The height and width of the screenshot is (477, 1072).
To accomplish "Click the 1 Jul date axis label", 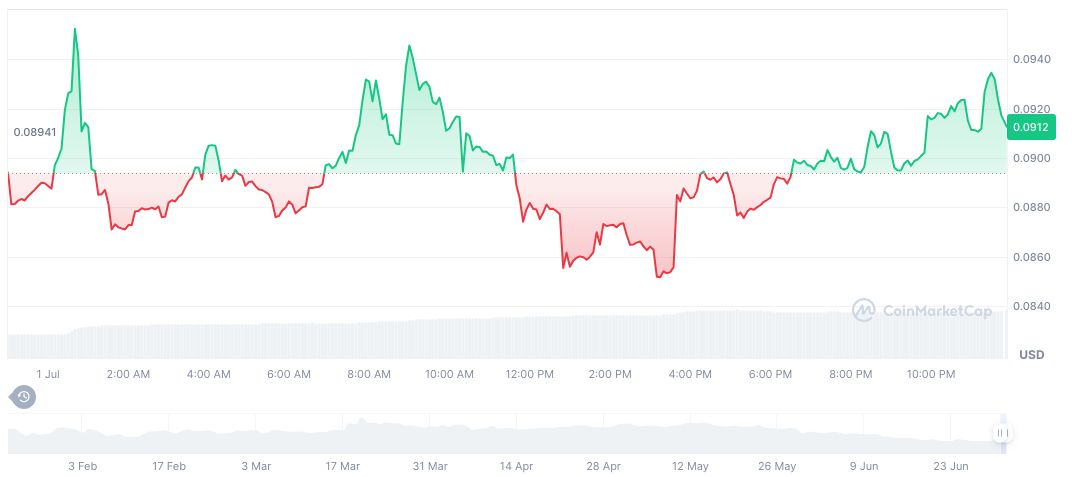I will coord(48,374).
